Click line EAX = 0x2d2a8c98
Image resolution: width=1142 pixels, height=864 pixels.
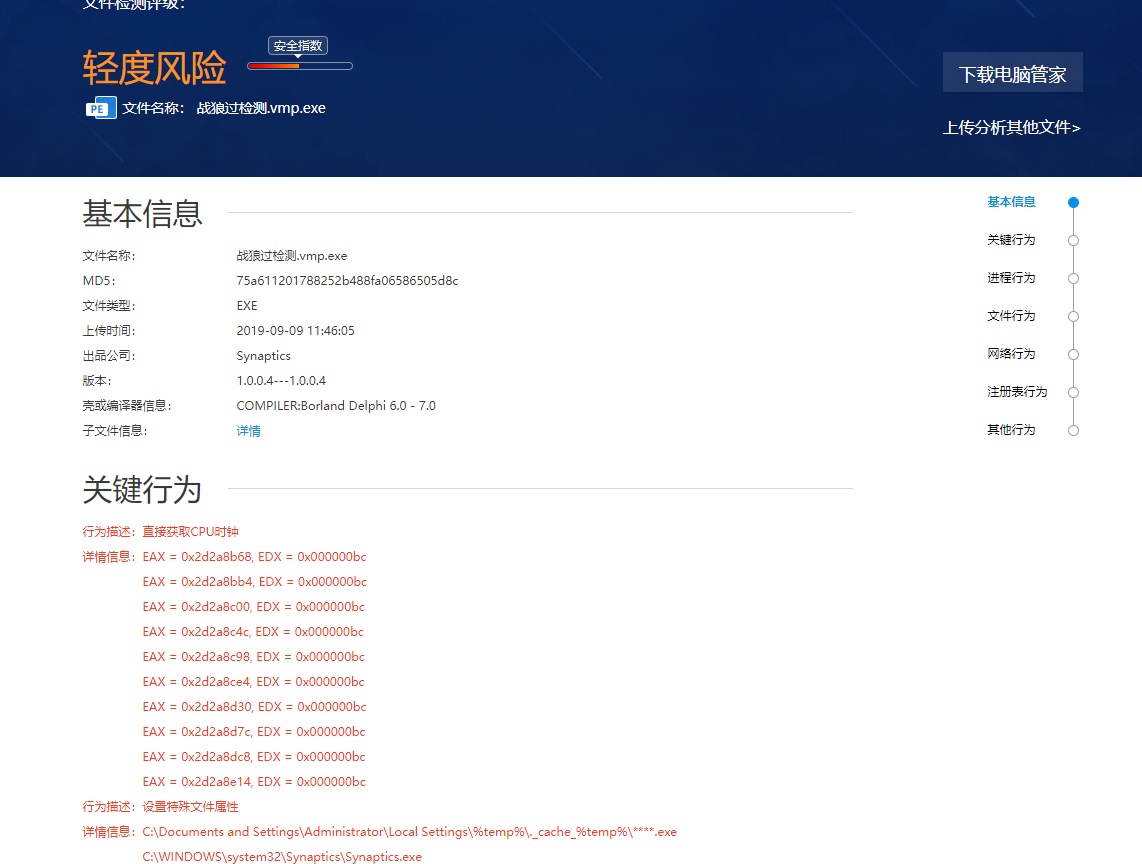click(253, 656)
